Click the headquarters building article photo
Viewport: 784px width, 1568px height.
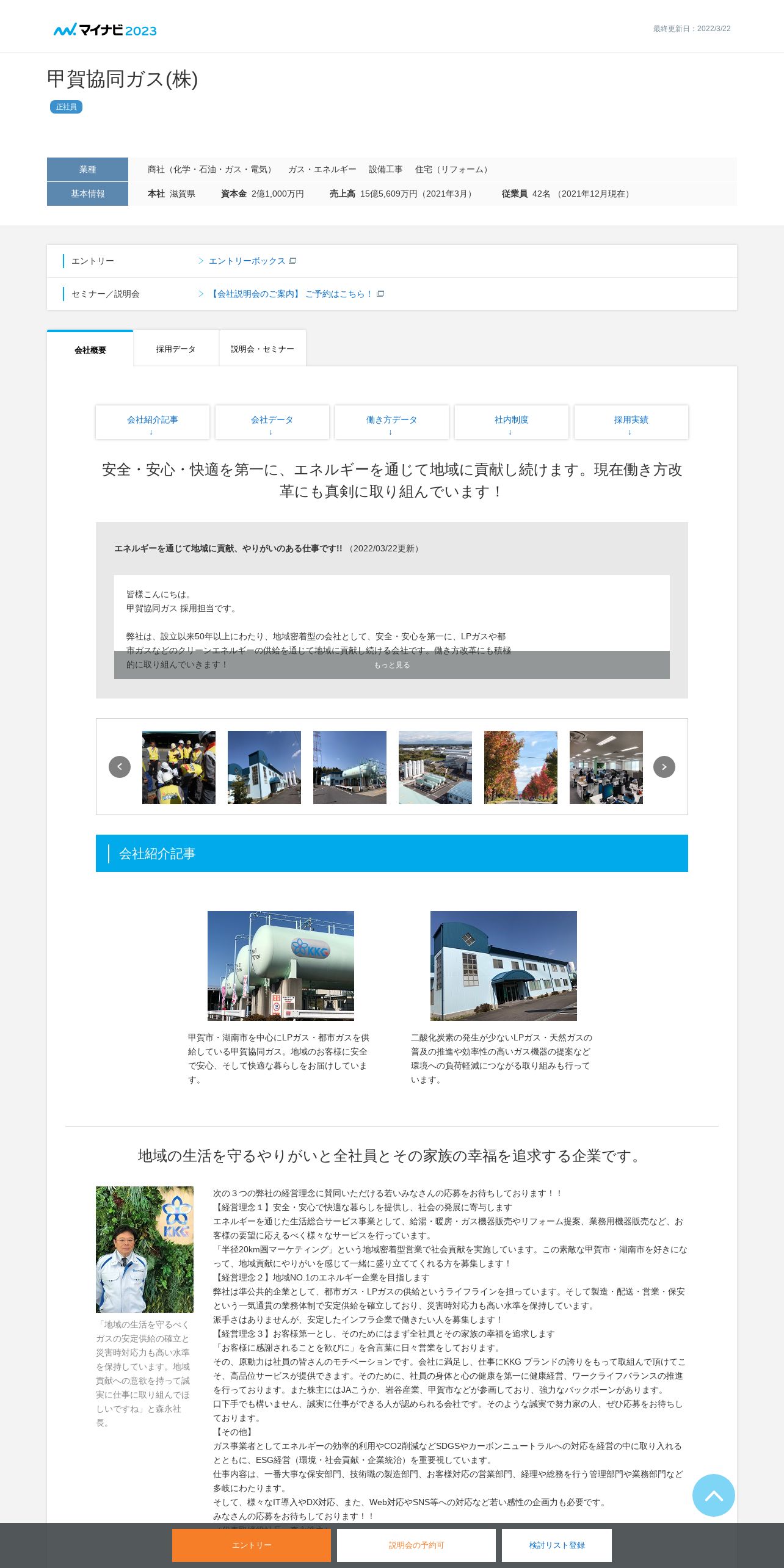504,966
